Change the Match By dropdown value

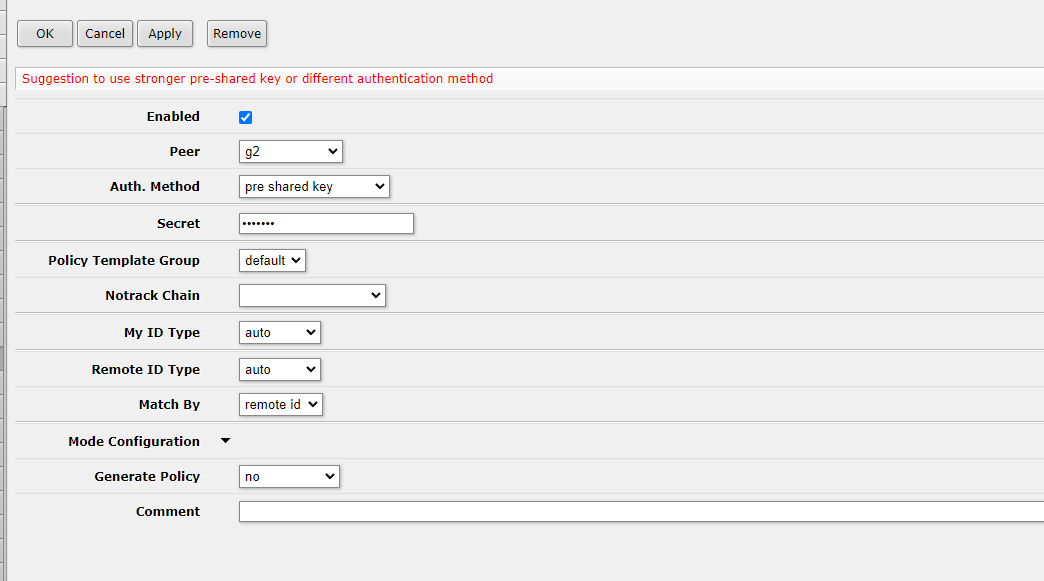pyautogui.click(x=281, y=405)
